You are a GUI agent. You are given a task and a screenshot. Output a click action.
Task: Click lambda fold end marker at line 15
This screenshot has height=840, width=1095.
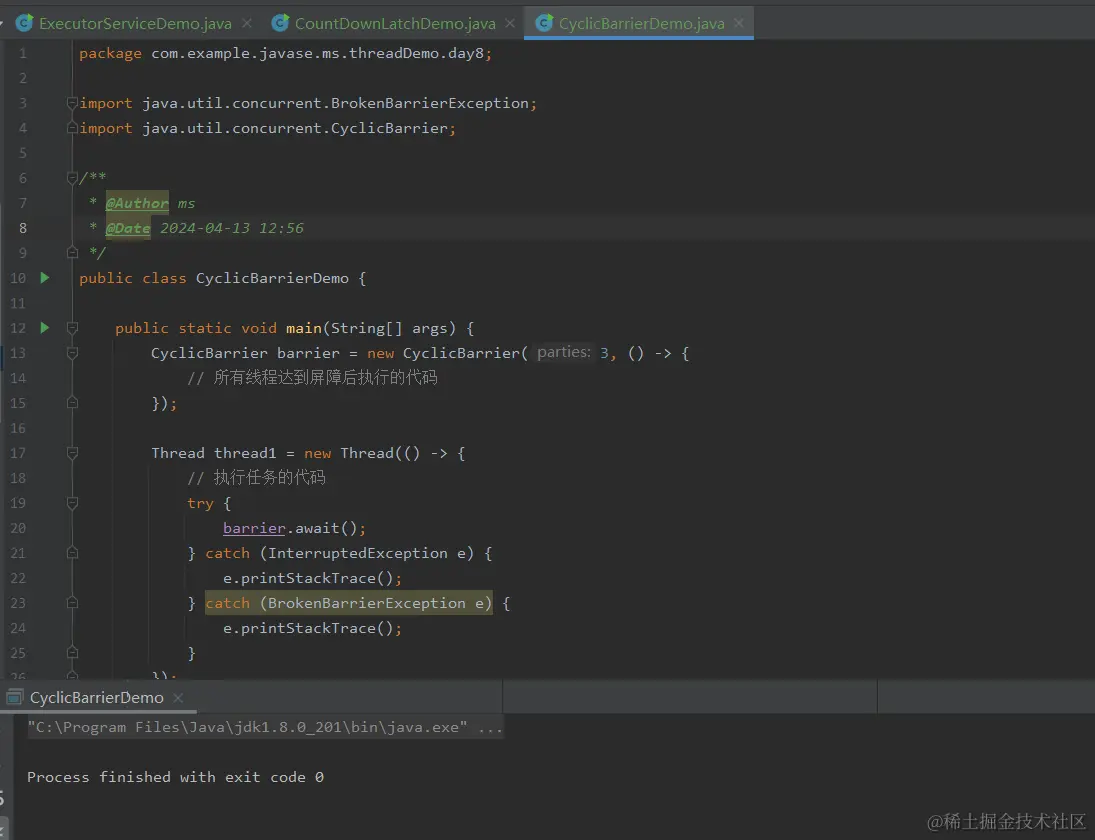coord(72,403)
